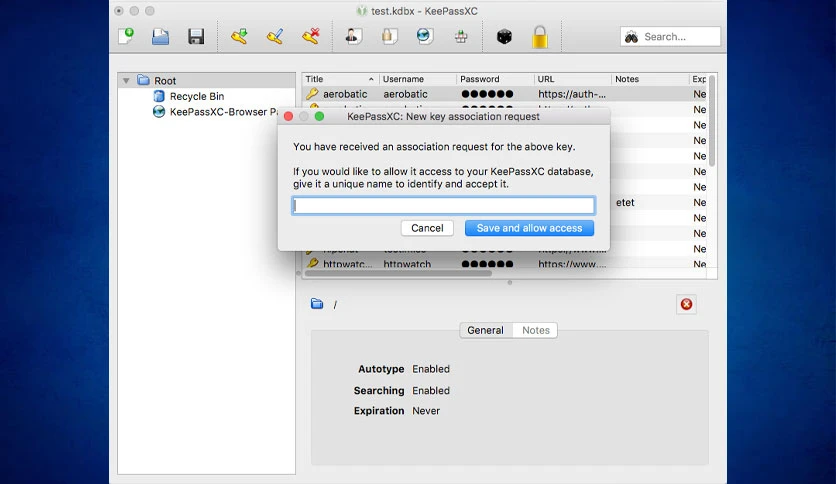This screenshot has width=836, height=484.
Task: Click the https://auth-... URL cell
Action: 572,94
